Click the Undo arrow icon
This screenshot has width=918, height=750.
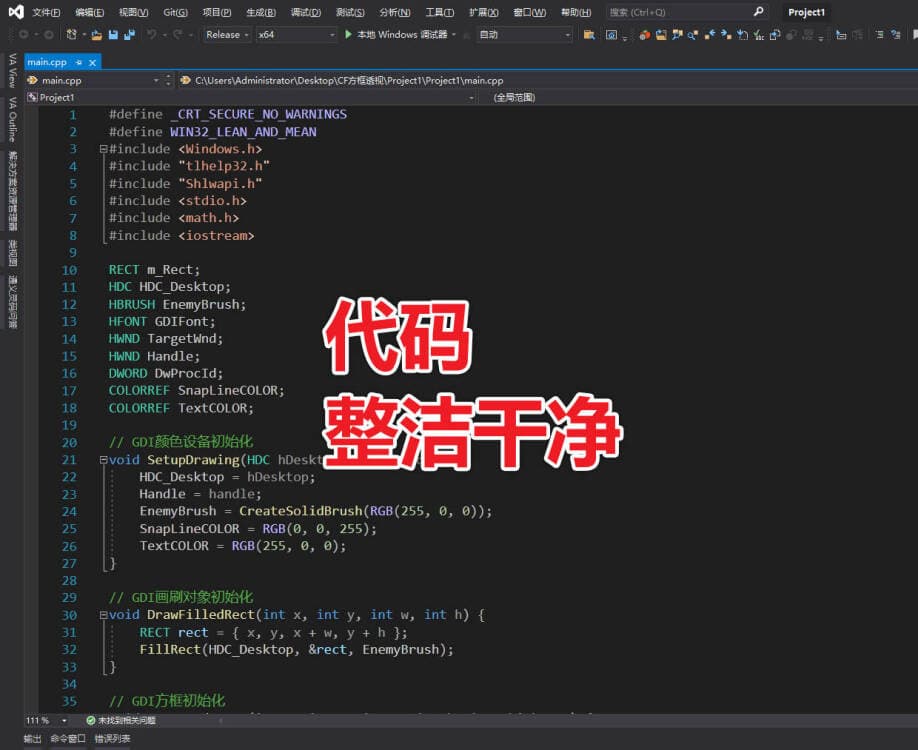[152, 34]
